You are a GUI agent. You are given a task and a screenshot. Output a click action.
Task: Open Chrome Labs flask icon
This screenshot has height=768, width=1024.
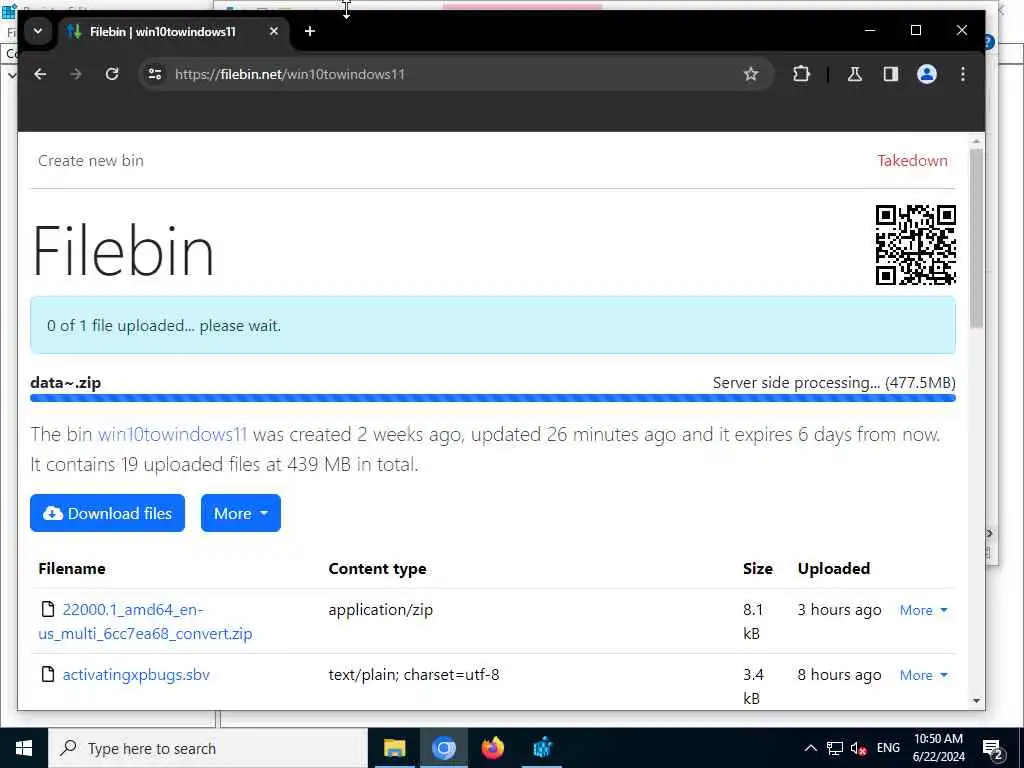(854, 74)
